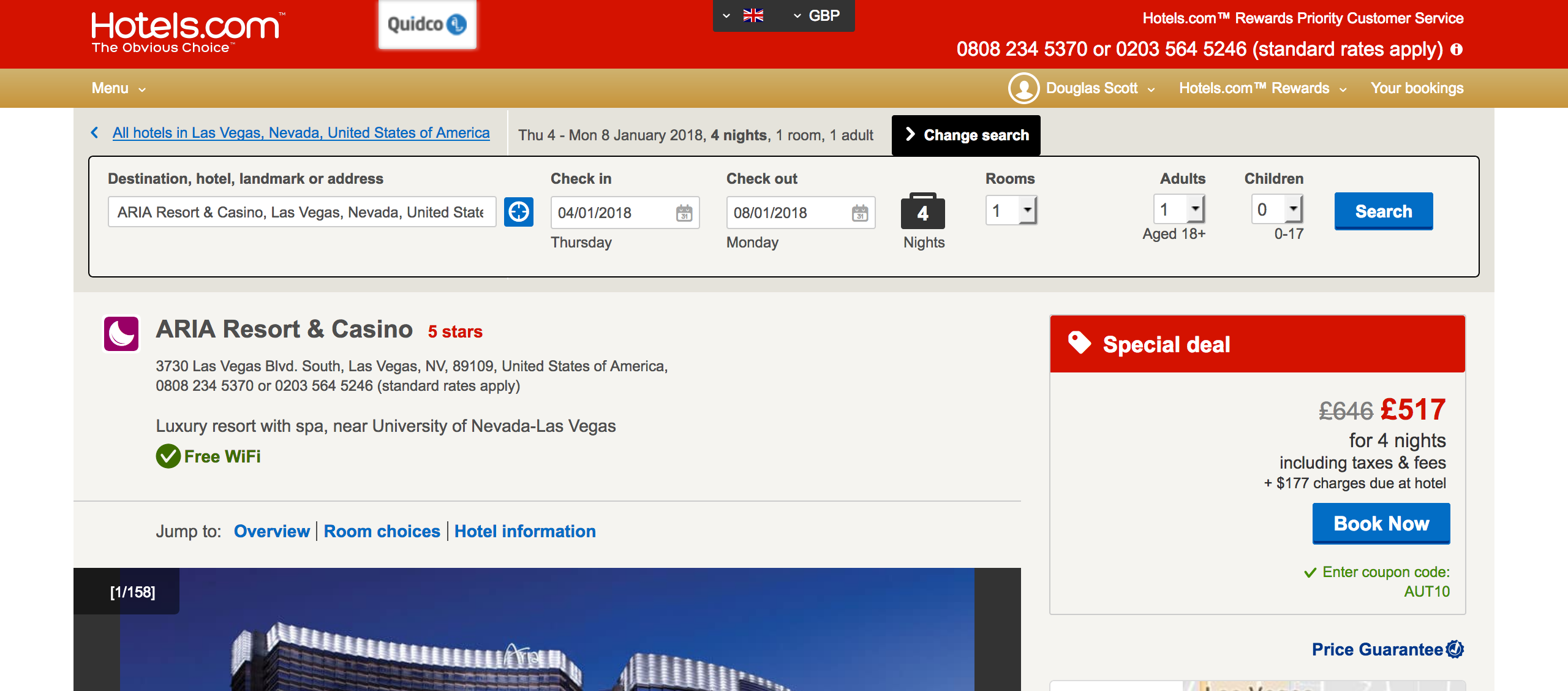Click the user profile avatar icon
The image size is (1568, 691).
[x=1023, y=88]
